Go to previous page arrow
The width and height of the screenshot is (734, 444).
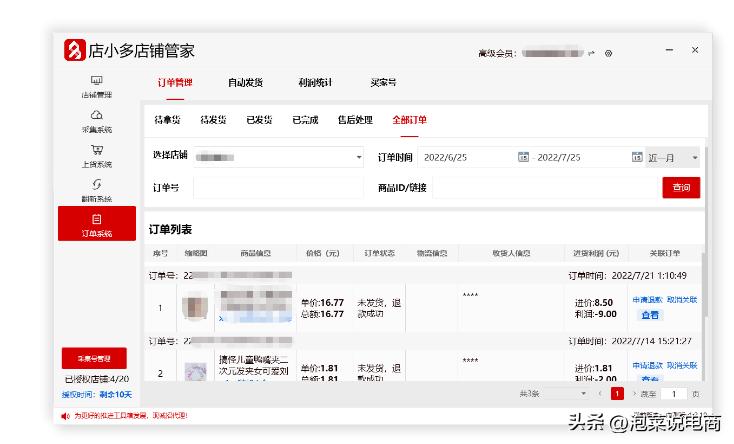click(600, 394)
